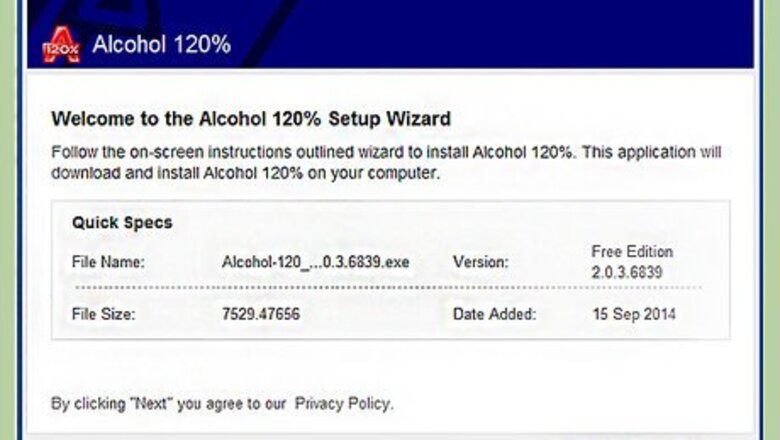Select the Version label
Screen dimensions: 780x440
481,262
